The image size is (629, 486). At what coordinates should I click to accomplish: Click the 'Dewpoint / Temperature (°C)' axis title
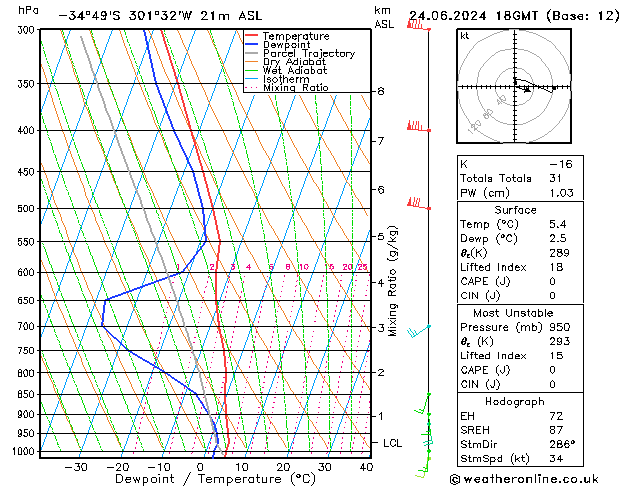[x=215, y=479]
